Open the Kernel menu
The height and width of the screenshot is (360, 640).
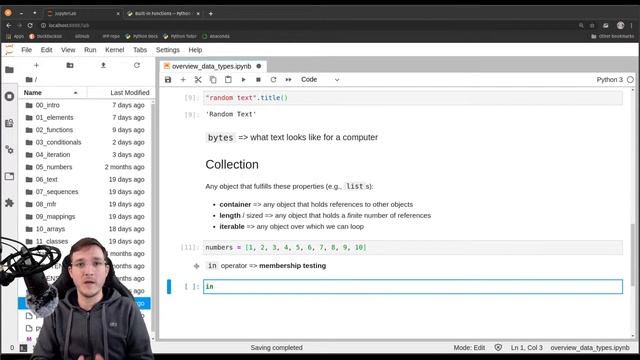[115, 50]
